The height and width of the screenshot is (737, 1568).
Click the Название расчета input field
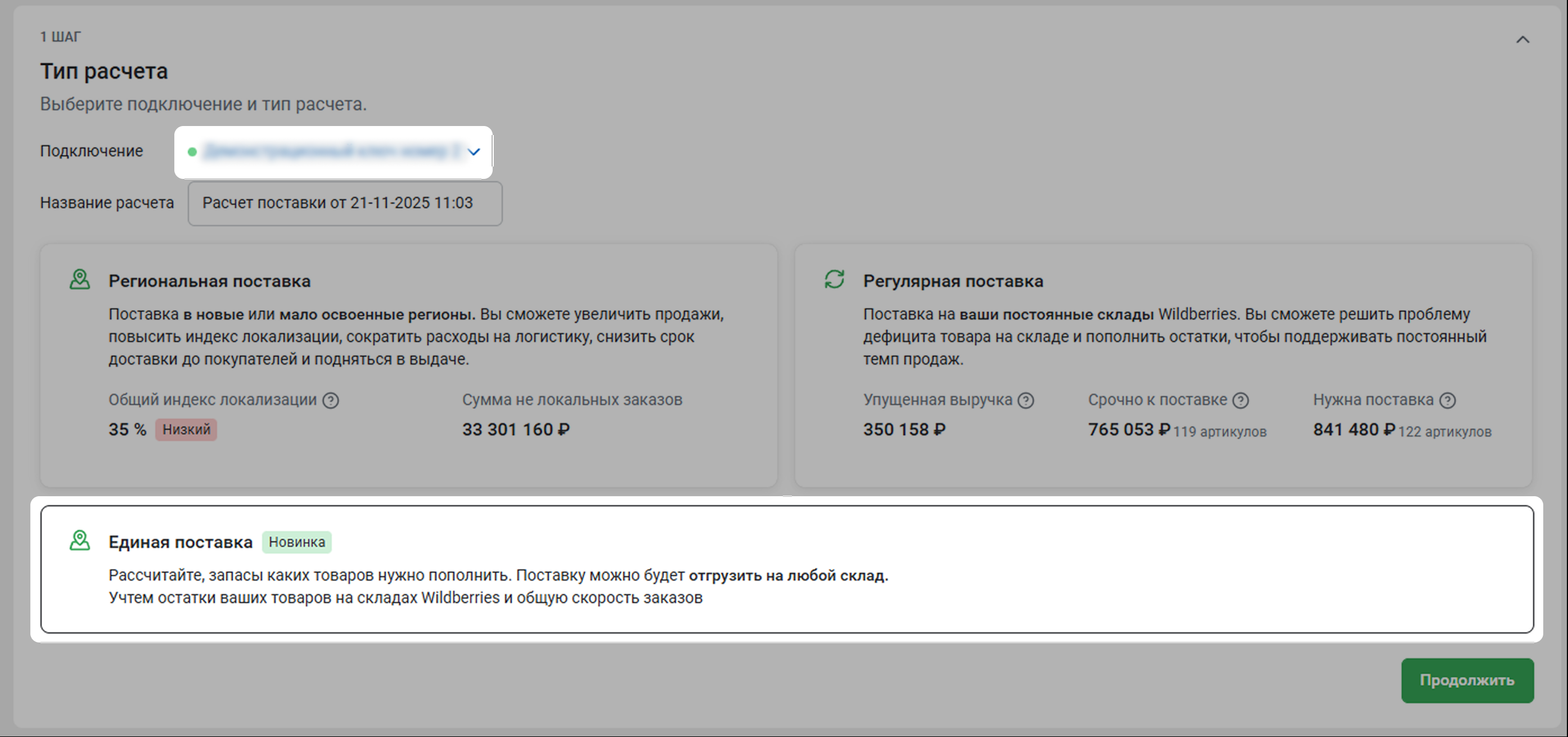pos(345,203)
